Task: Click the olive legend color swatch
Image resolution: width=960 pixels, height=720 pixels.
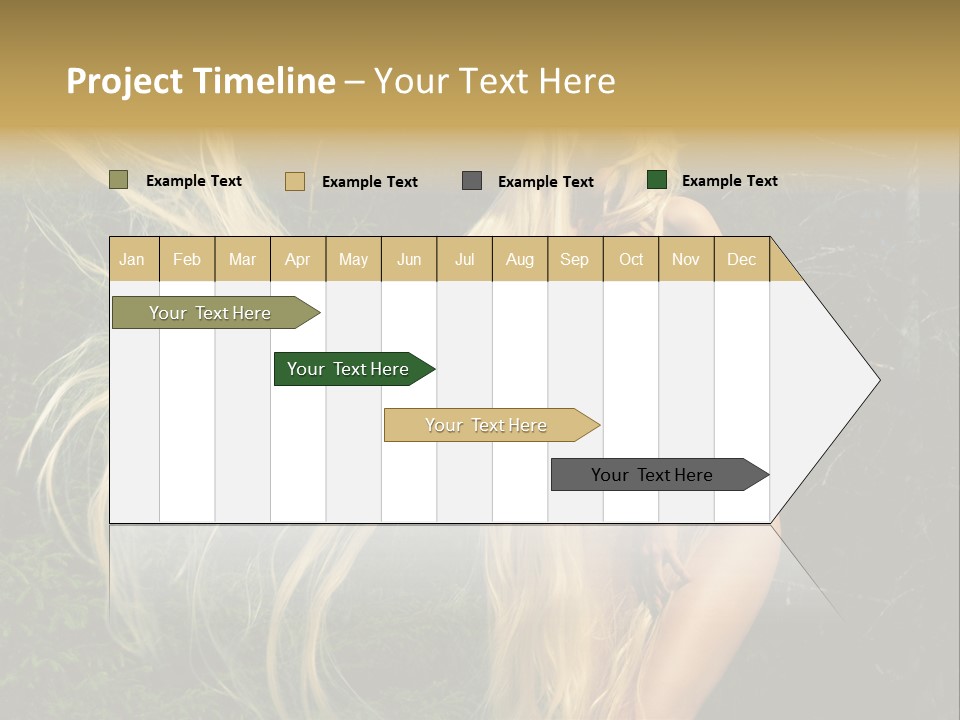Action: click(x=119, y=180)
